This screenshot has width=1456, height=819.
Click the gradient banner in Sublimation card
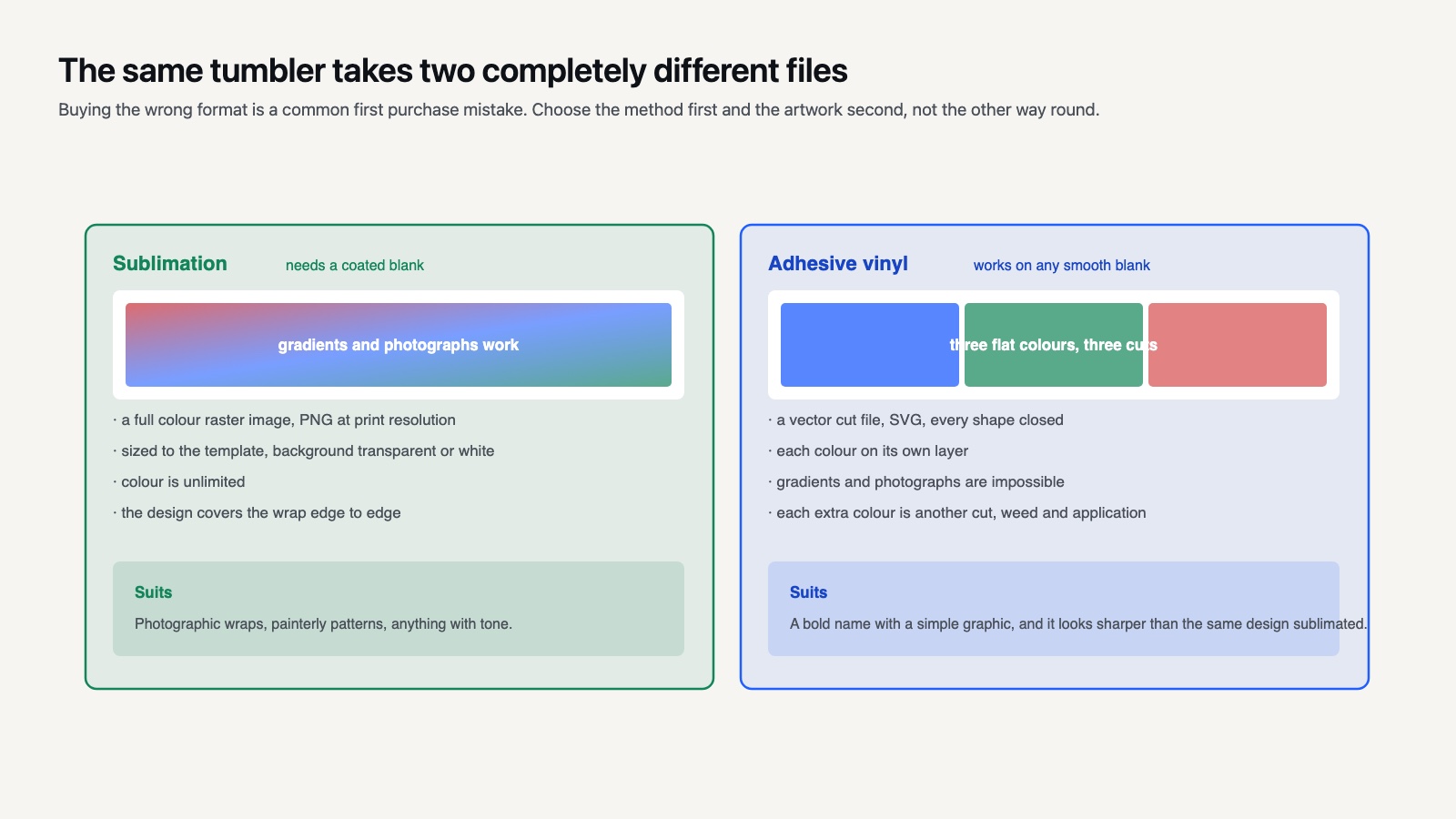click(x=399, y=345)
